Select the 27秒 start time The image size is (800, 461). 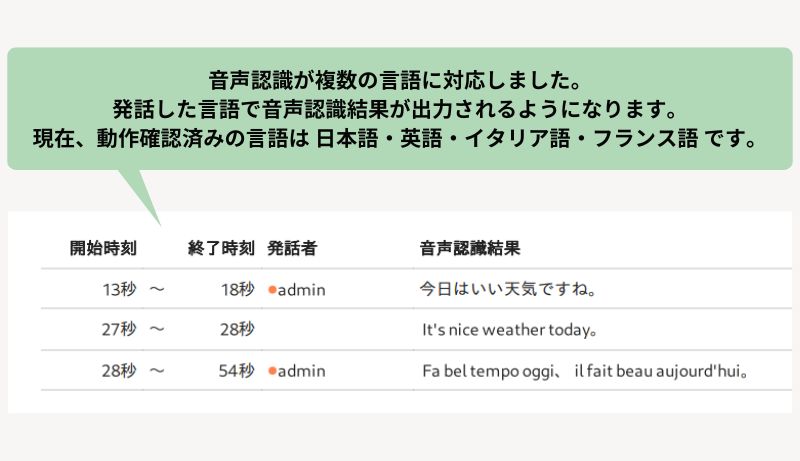(x=118, y=329)
